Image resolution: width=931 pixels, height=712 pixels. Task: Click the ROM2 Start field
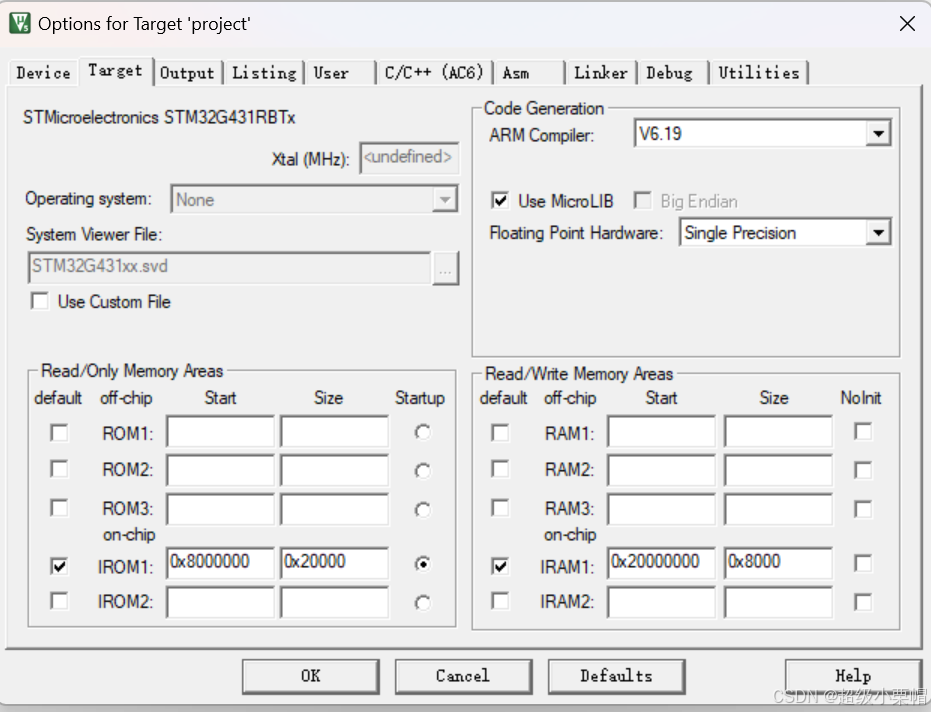coord(220,470)
